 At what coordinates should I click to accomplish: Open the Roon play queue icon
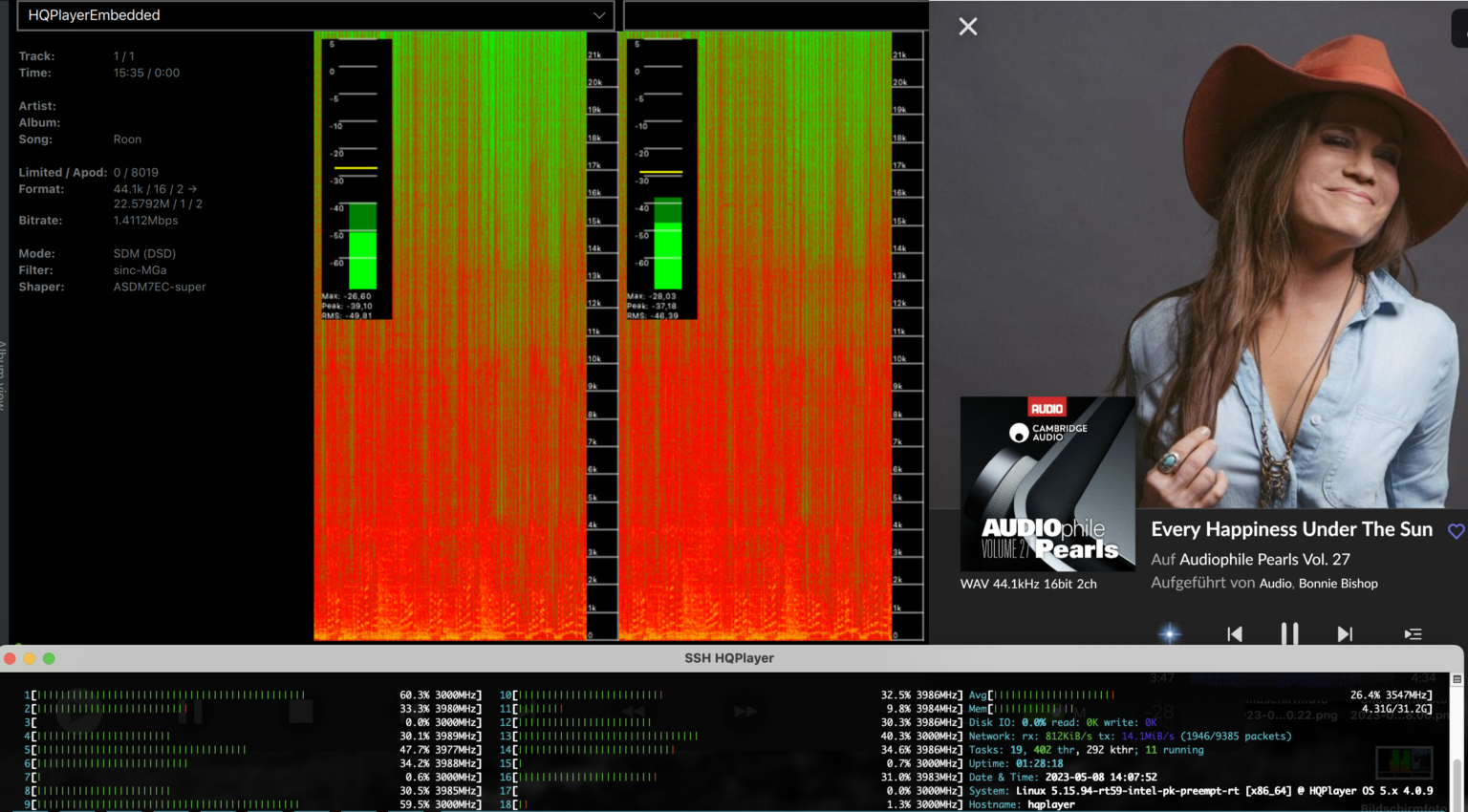point(1413,633)
